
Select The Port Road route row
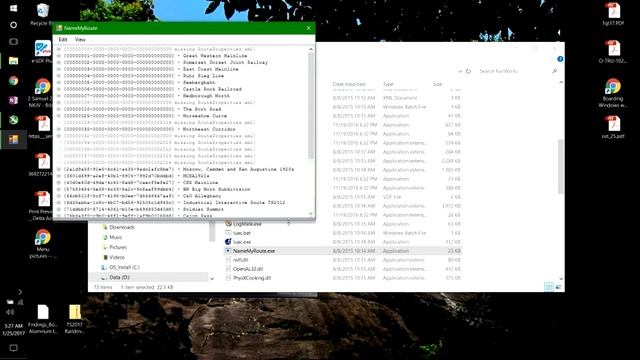(142, 109)
